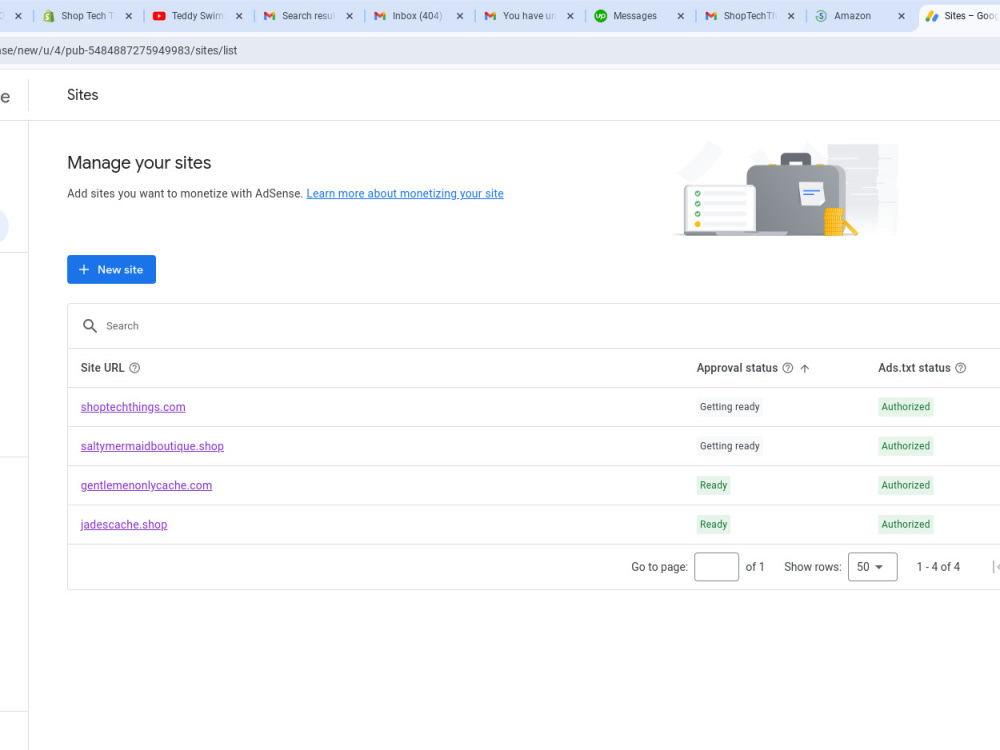The height and width of the screenshot is (750, 1000).
Task: Click Authorized status for jadescache.shop
Action: tap(906, 525)
